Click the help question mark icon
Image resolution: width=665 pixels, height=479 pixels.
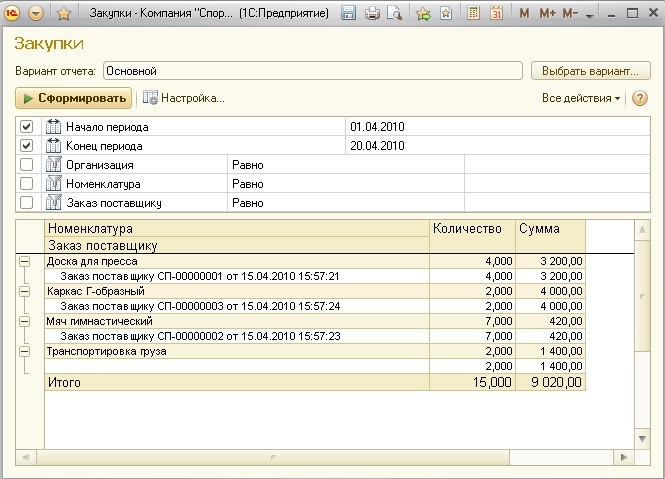pos(640,98)
